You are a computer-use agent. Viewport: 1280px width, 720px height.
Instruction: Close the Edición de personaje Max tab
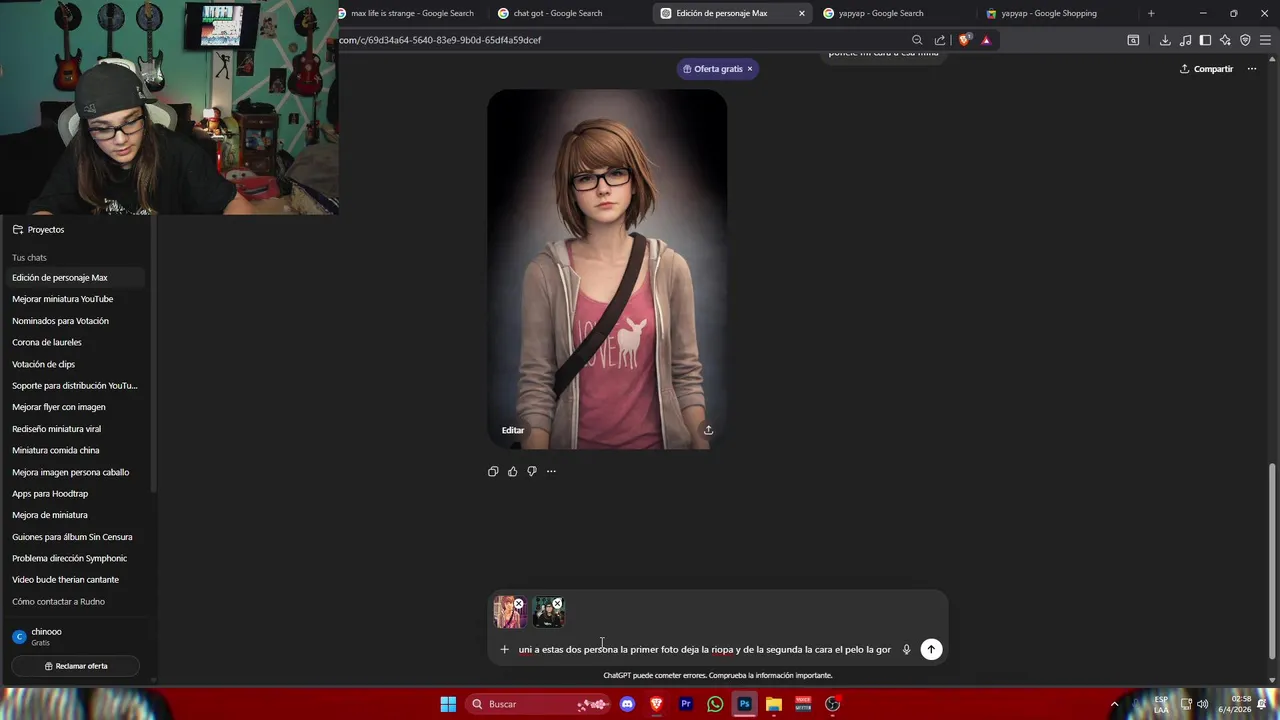tap(801, 13)
